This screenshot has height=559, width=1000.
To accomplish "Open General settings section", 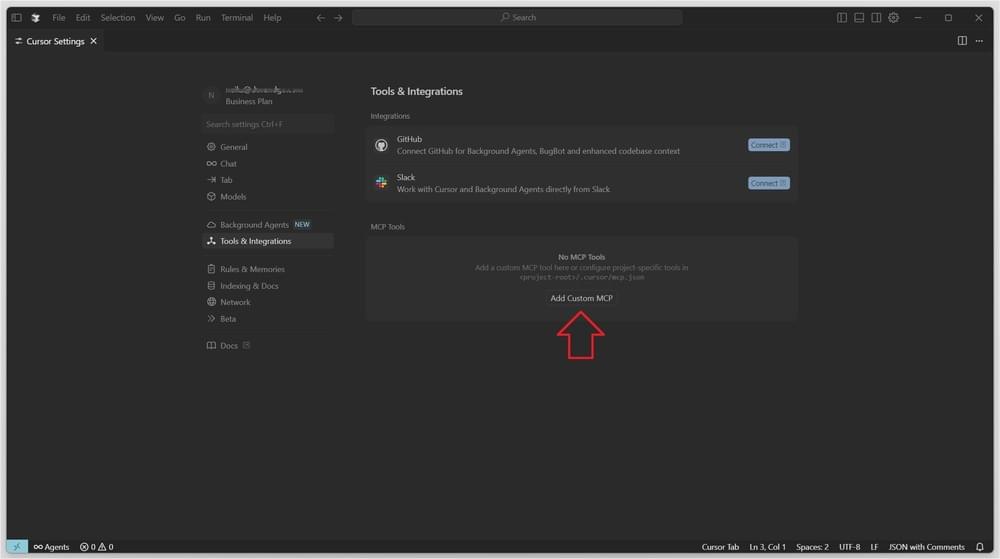I will coord(233,147).
